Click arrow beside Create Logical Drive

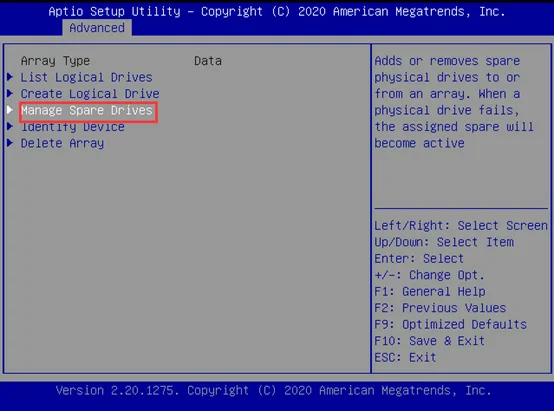(x=10, y=93)
